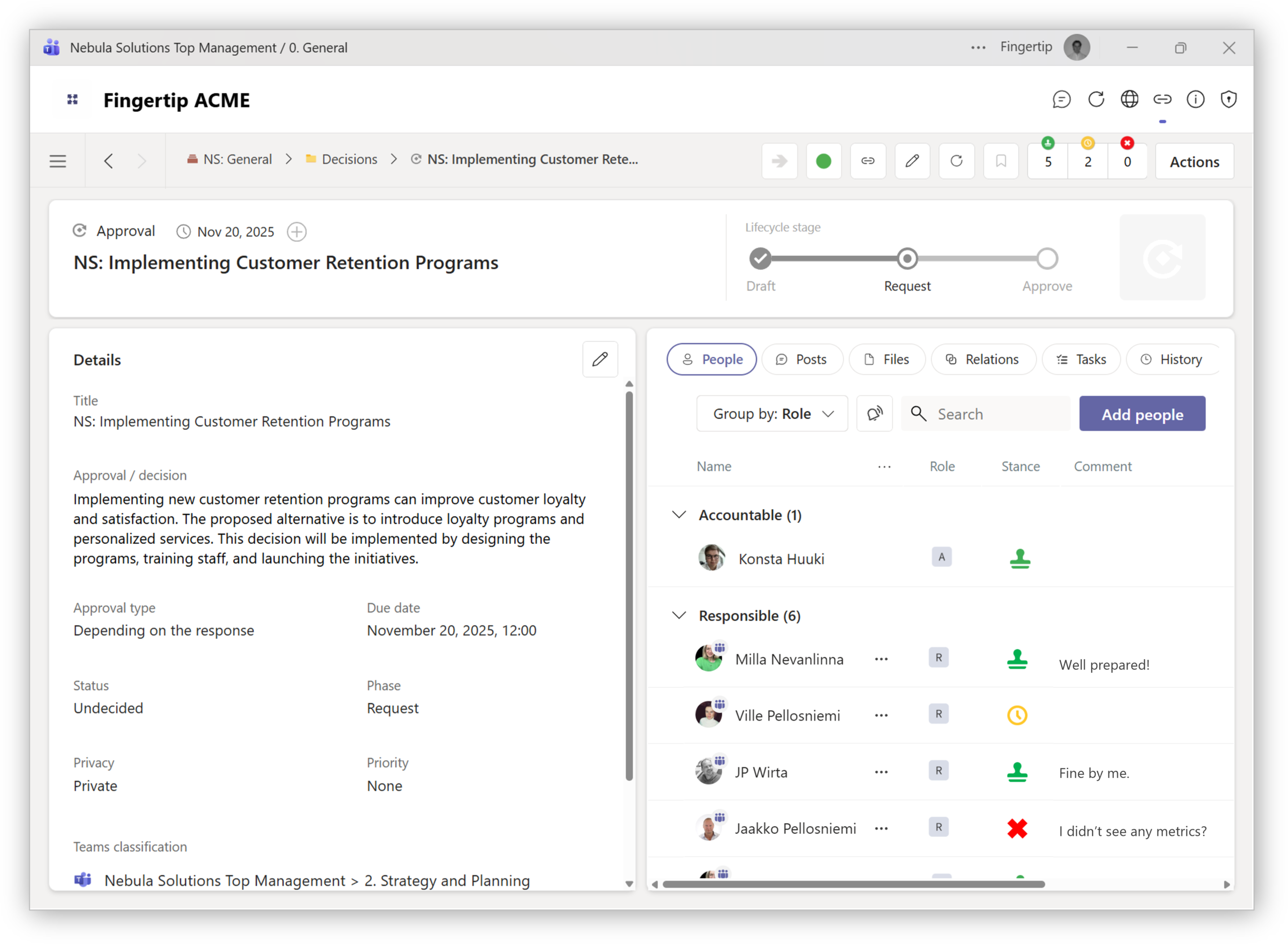The width and height of the screenshot is (1288, 944).
Task: Click the chat bubble icon in header
Action: pos(1061,100)
